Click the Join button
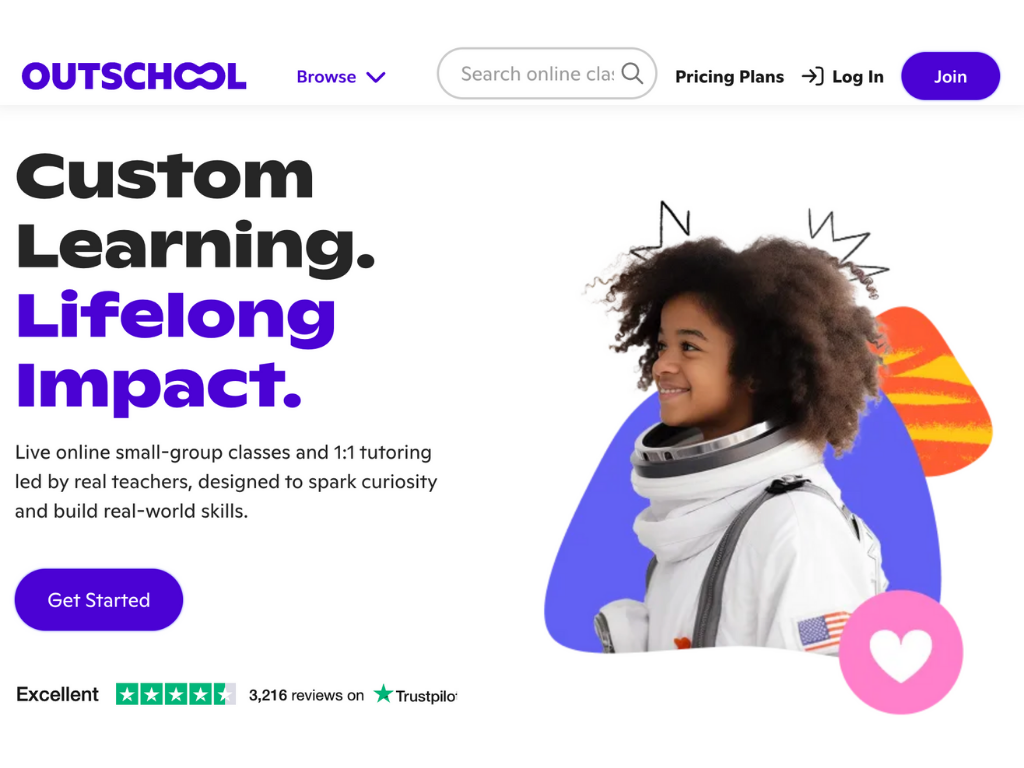 [x=950, y=76]
